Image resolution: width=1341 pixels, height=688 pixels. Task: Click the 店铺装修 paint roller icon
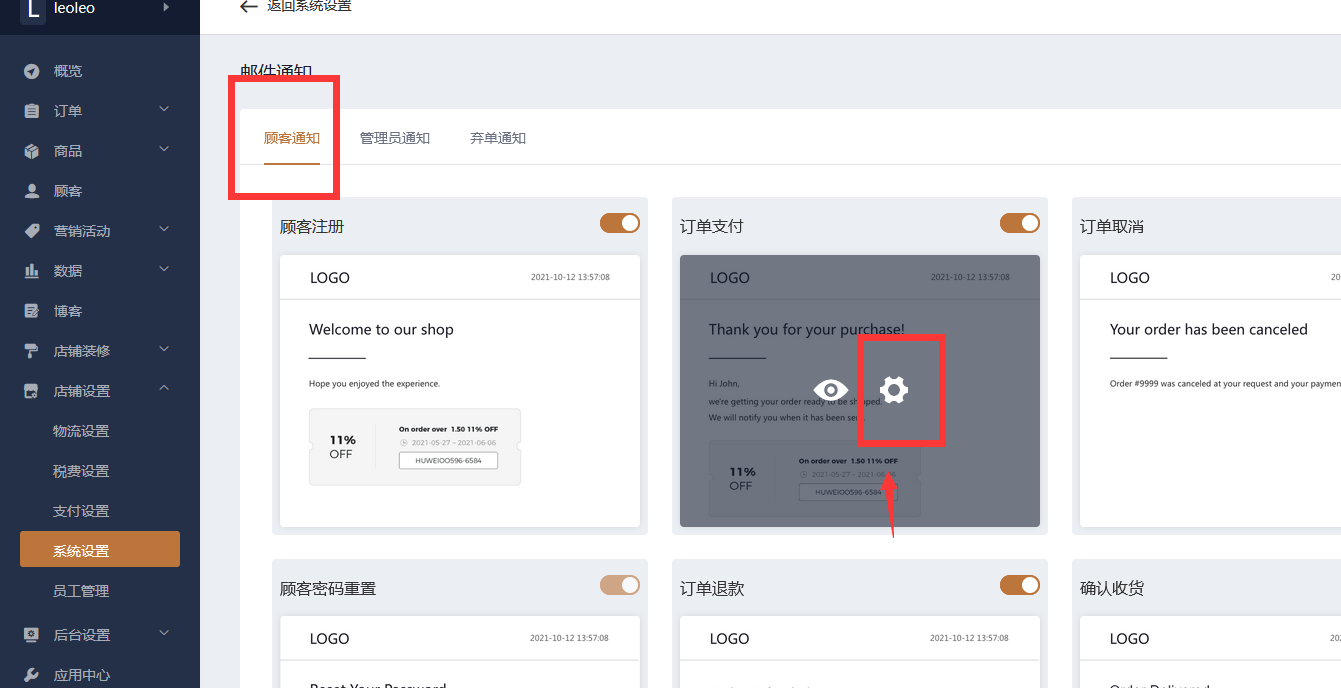point(32,351)
